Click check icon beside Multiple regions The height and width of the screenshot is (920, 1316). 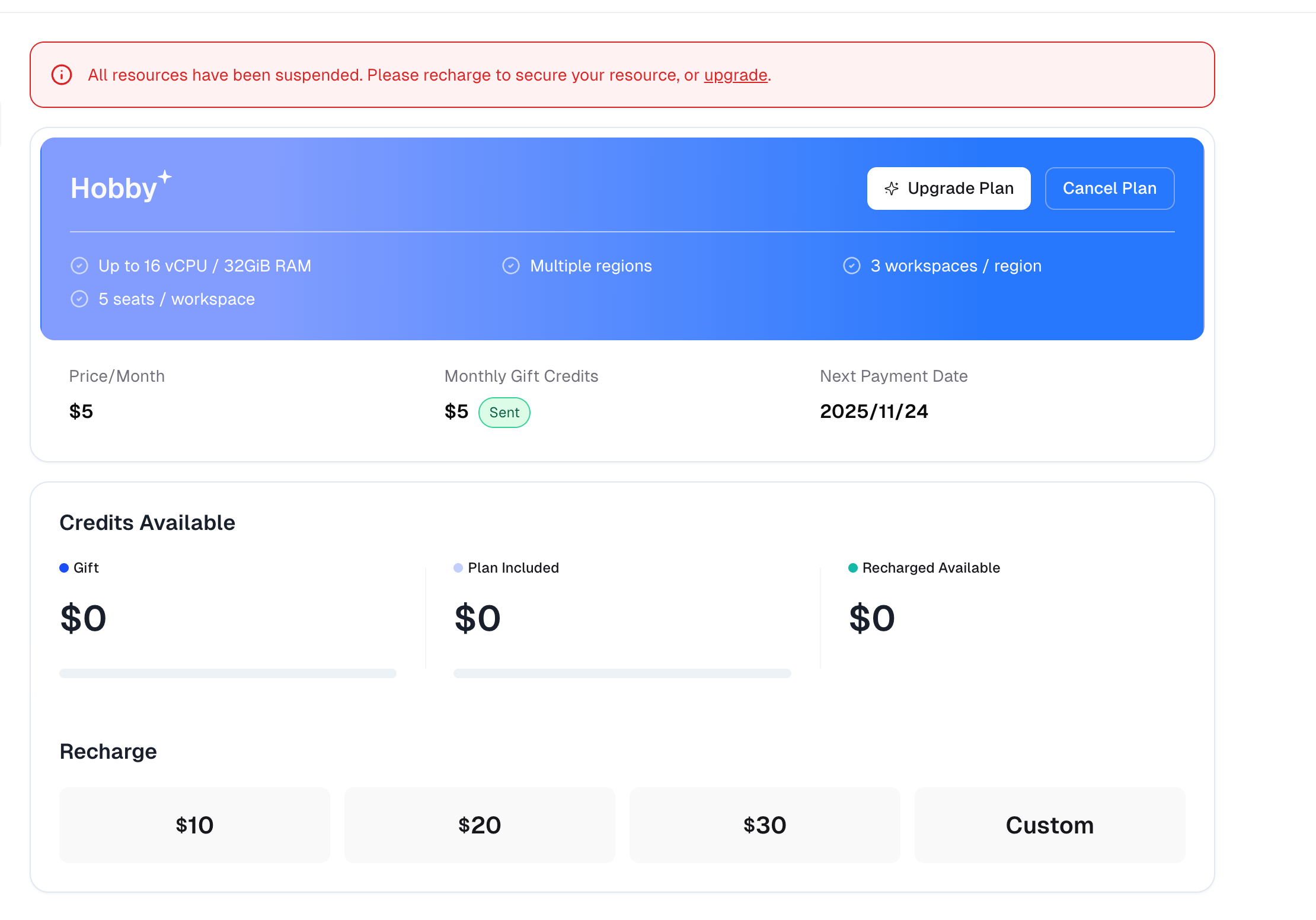(511, 266)
